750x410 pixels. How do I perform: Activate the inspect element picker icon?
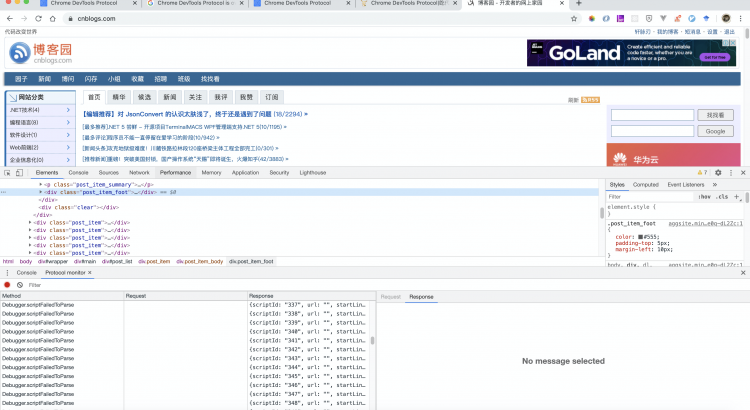pyautogui.click(x=9, y=172)
